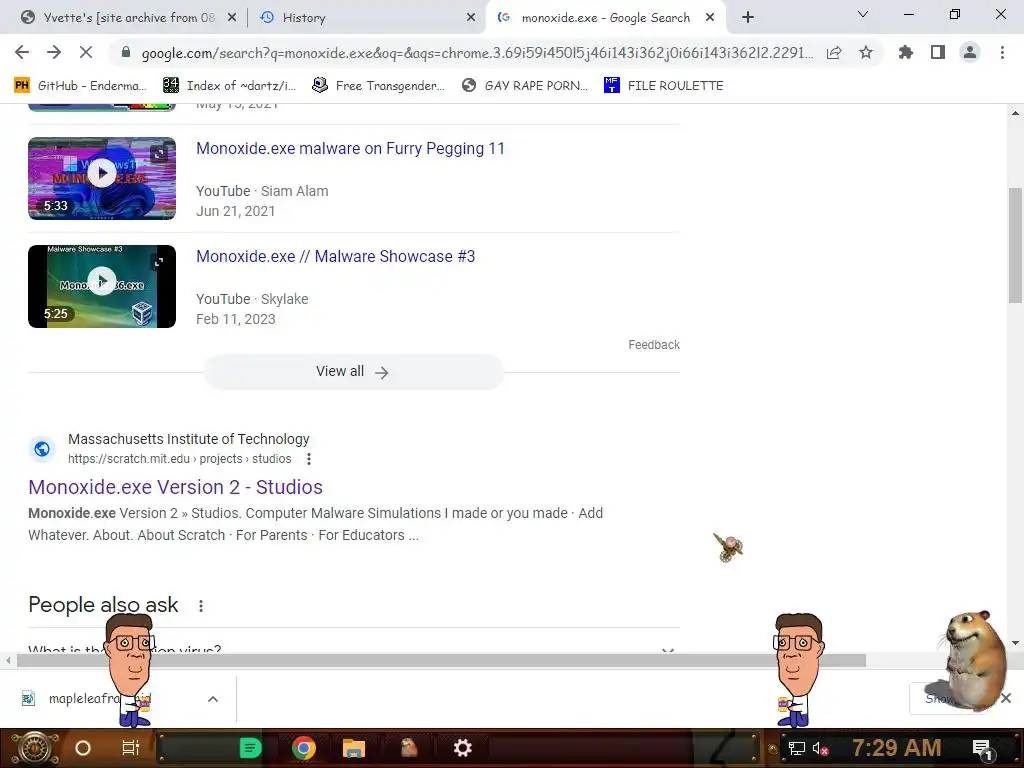Open Monoxide.exe // Malware Showcase #3 link
This screenshot has width=1024, height=768.
[336, 257]
